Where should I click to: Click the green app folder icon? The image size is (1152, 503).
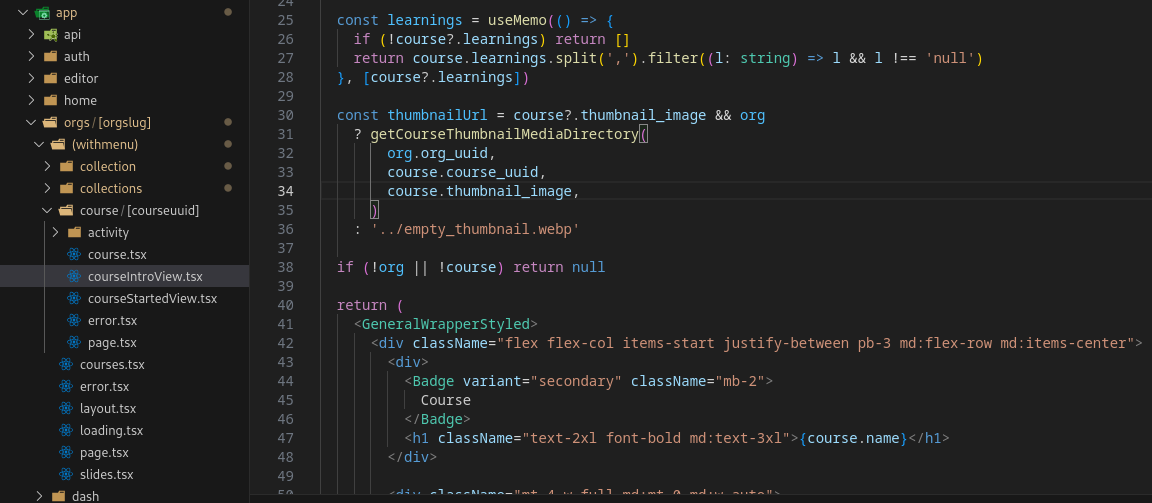pyautogui.click(x=43, y=12)
